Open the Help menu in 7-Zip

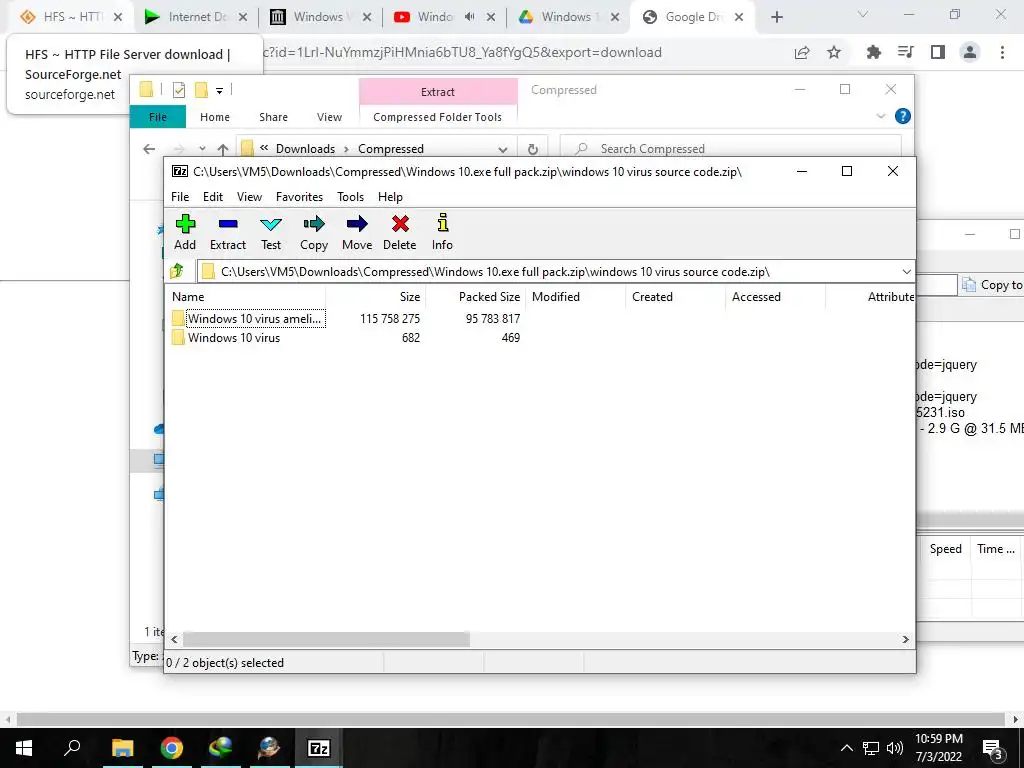pos(390,197)
